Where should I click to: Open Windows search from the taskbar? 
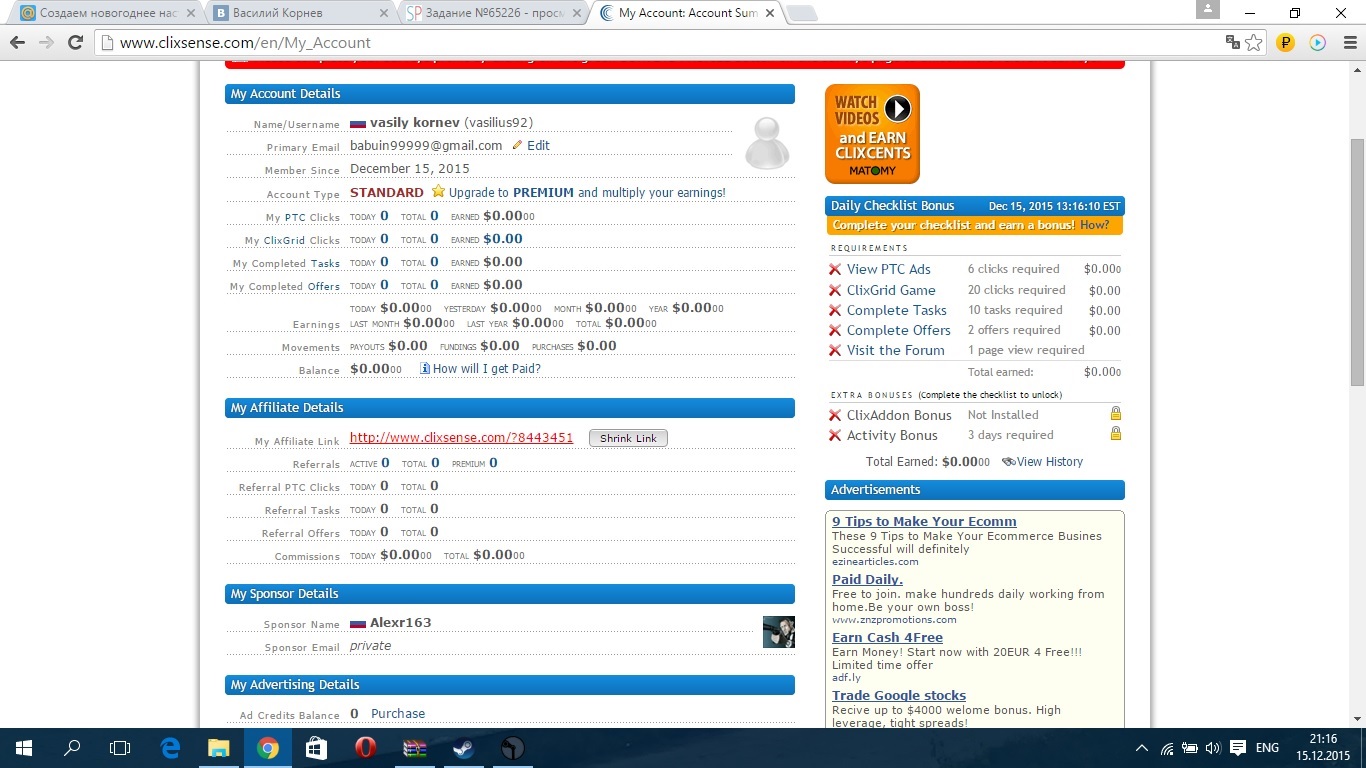(72, 748)
